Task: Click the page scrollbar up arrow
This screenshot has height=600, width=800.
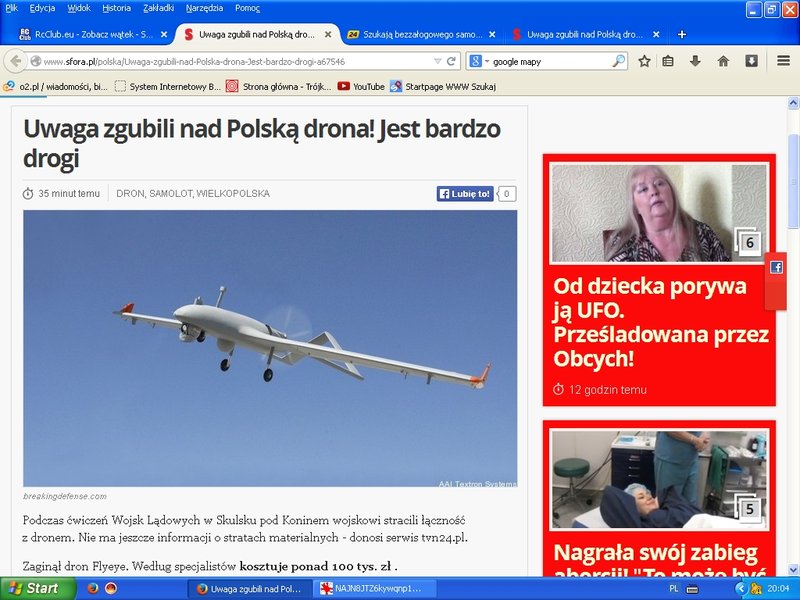Action: click(x=793, y=104)
